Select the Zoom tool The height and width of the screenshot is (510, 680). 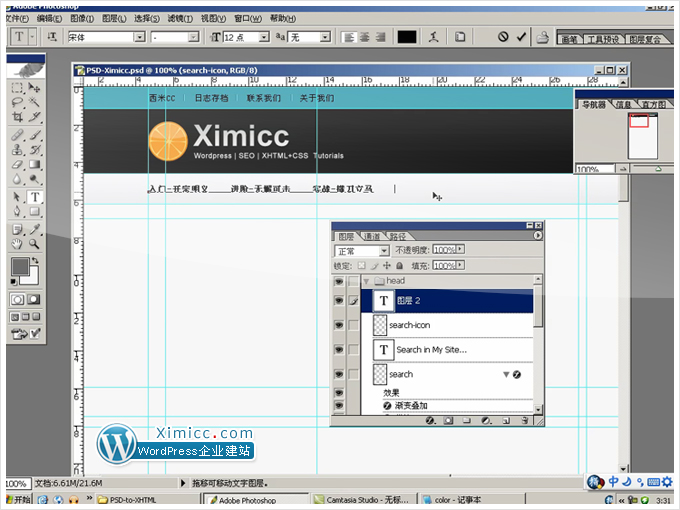point(34,244)
